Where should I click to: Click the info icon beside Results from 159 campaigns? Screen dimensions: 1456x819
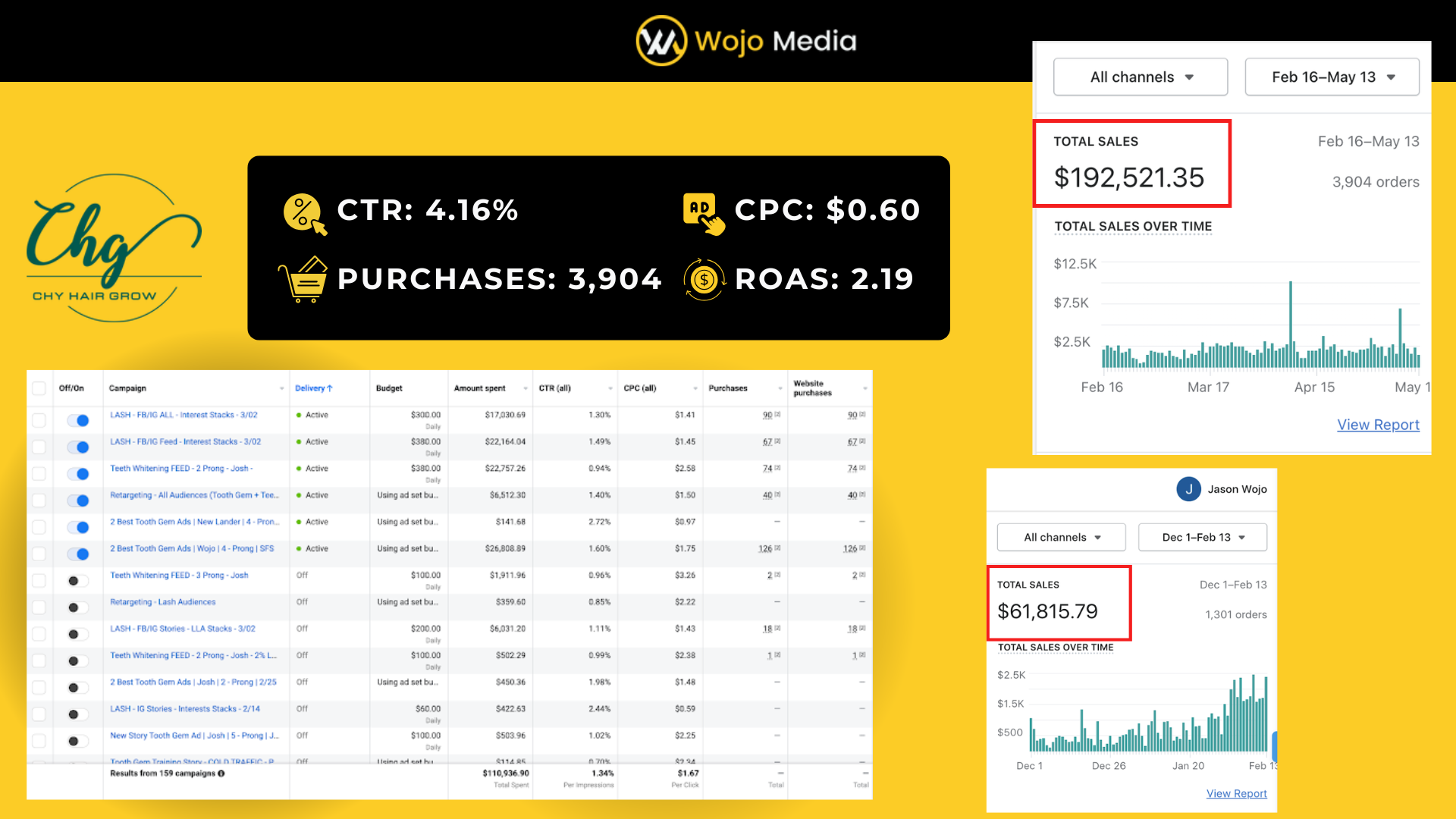[221, 773]
